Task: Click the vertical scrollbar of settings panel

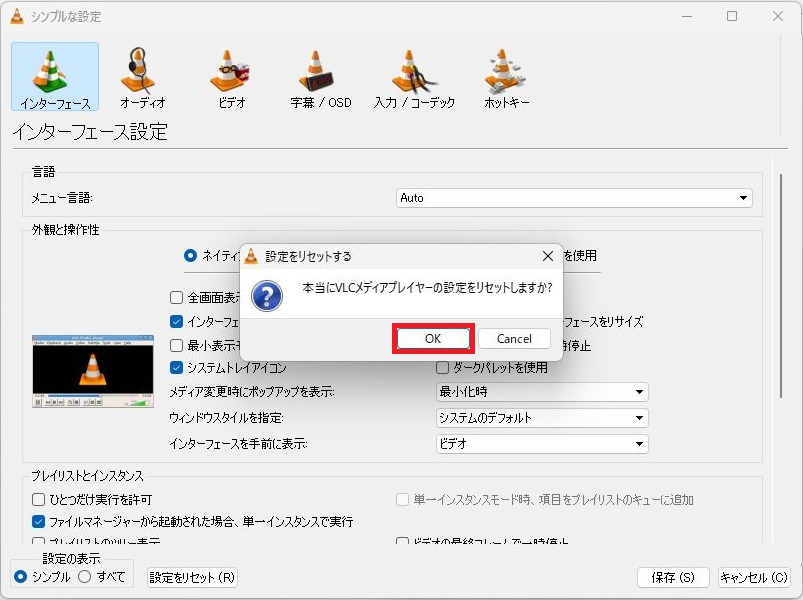Action: tap(781, 290)
